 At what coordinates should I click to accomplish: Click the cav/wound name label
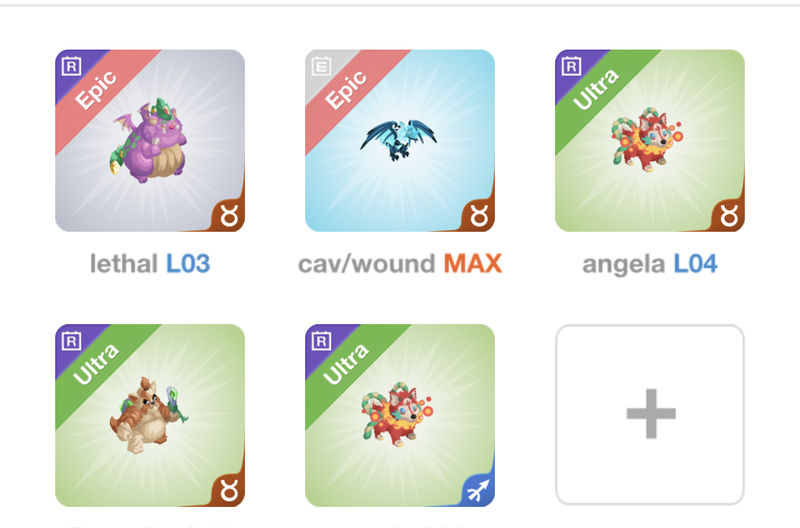(366, 264)
